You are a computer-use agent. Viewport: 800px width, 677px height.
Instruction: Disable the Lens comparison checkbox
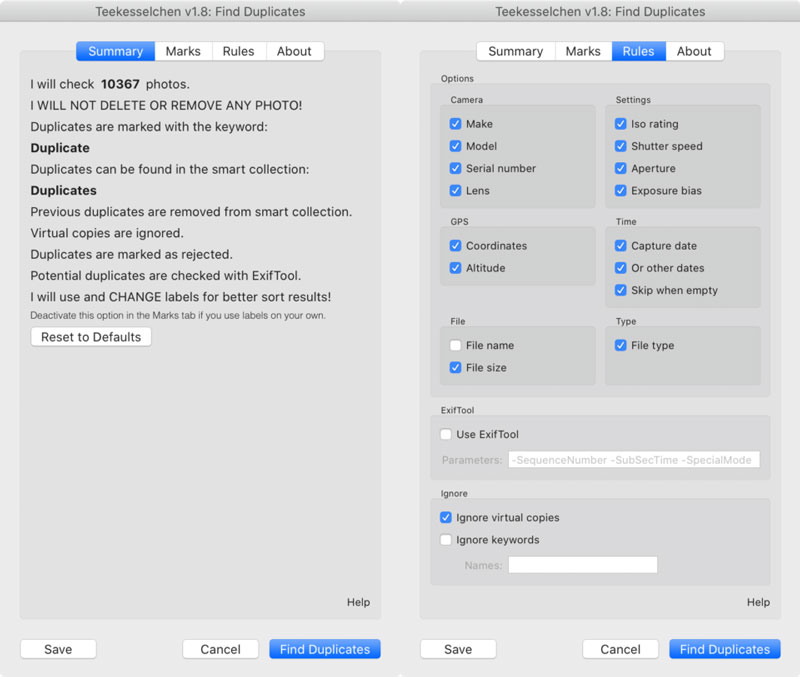pyautogui.click(x=456, y=190)
